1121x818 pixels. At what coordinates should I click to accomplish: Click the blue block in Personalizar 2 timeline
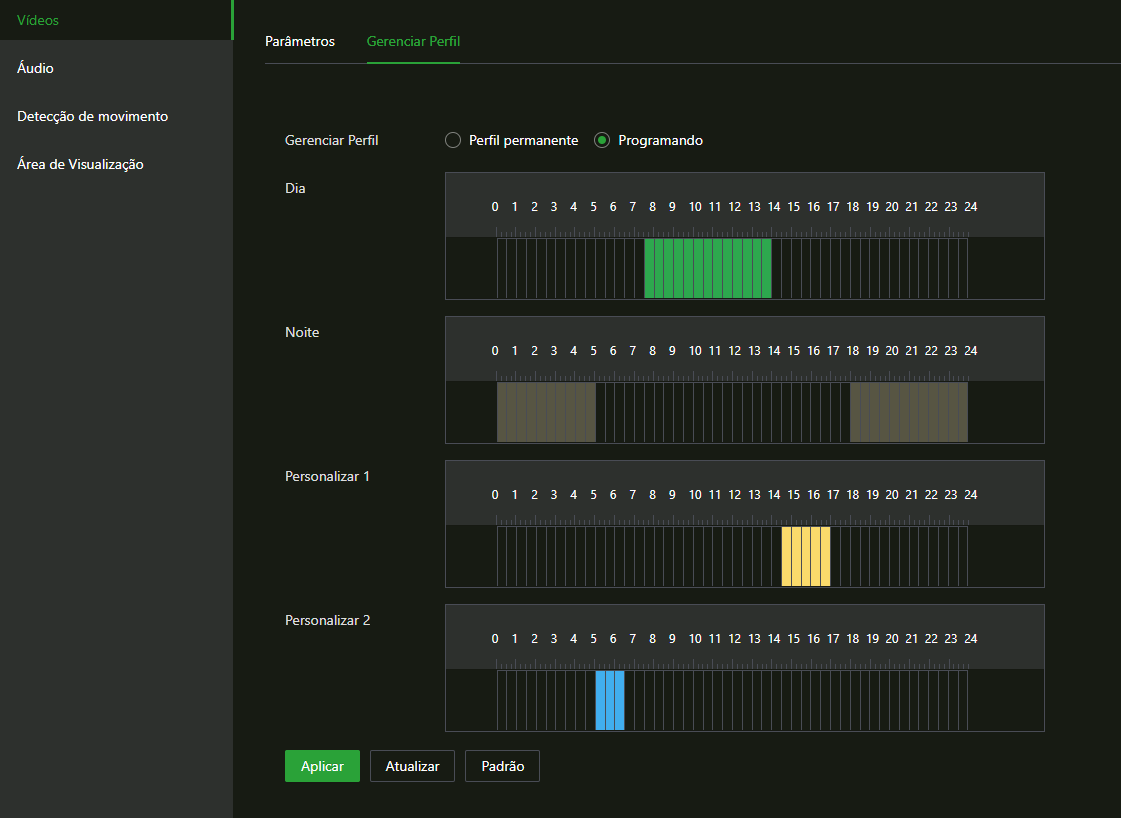click(x=610, y=700)
